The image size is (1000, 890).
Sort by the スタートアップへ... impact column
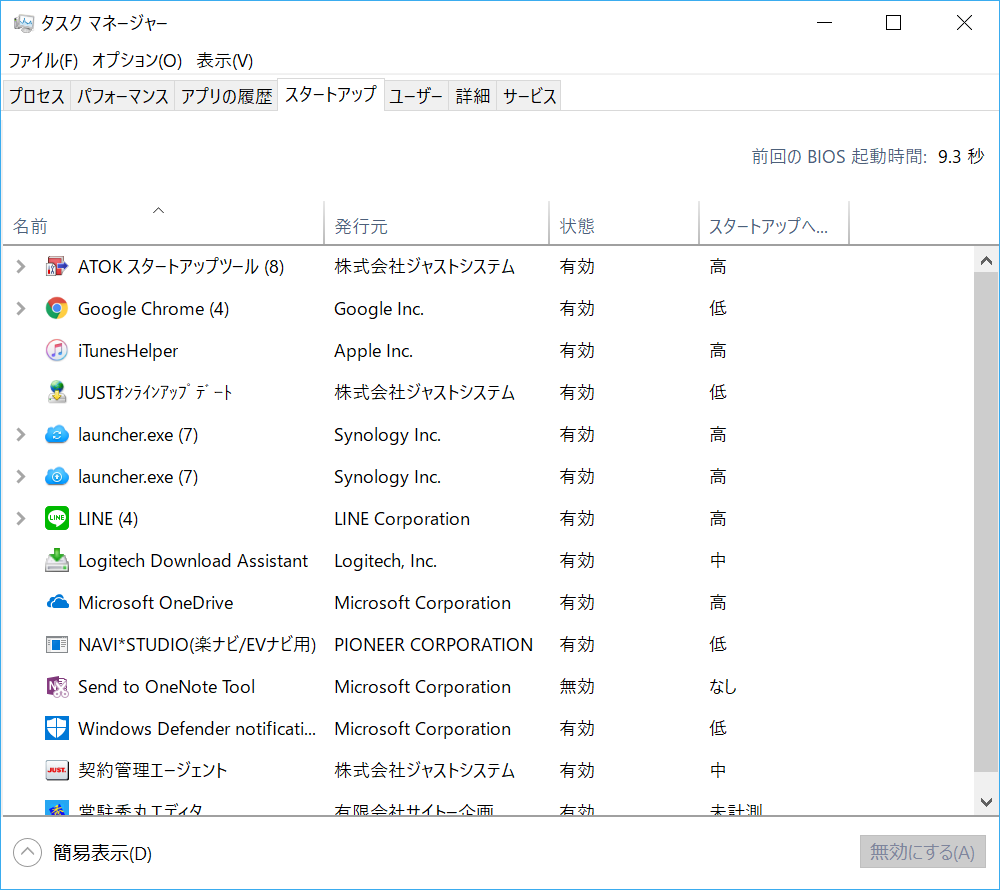[x=774, y=223]
